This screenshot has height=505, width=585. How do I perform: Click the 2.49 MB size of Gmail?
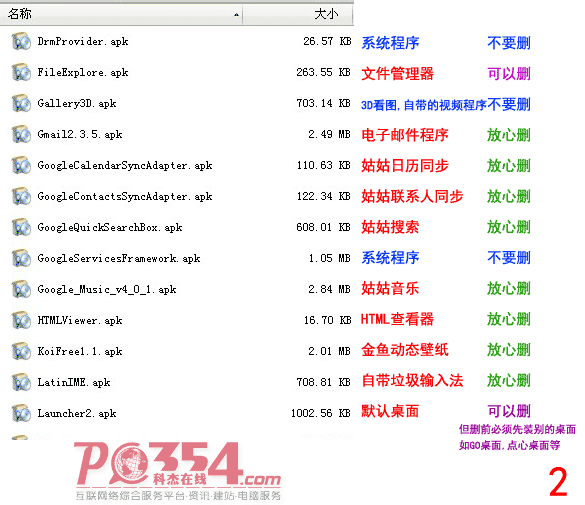point(329,134)
